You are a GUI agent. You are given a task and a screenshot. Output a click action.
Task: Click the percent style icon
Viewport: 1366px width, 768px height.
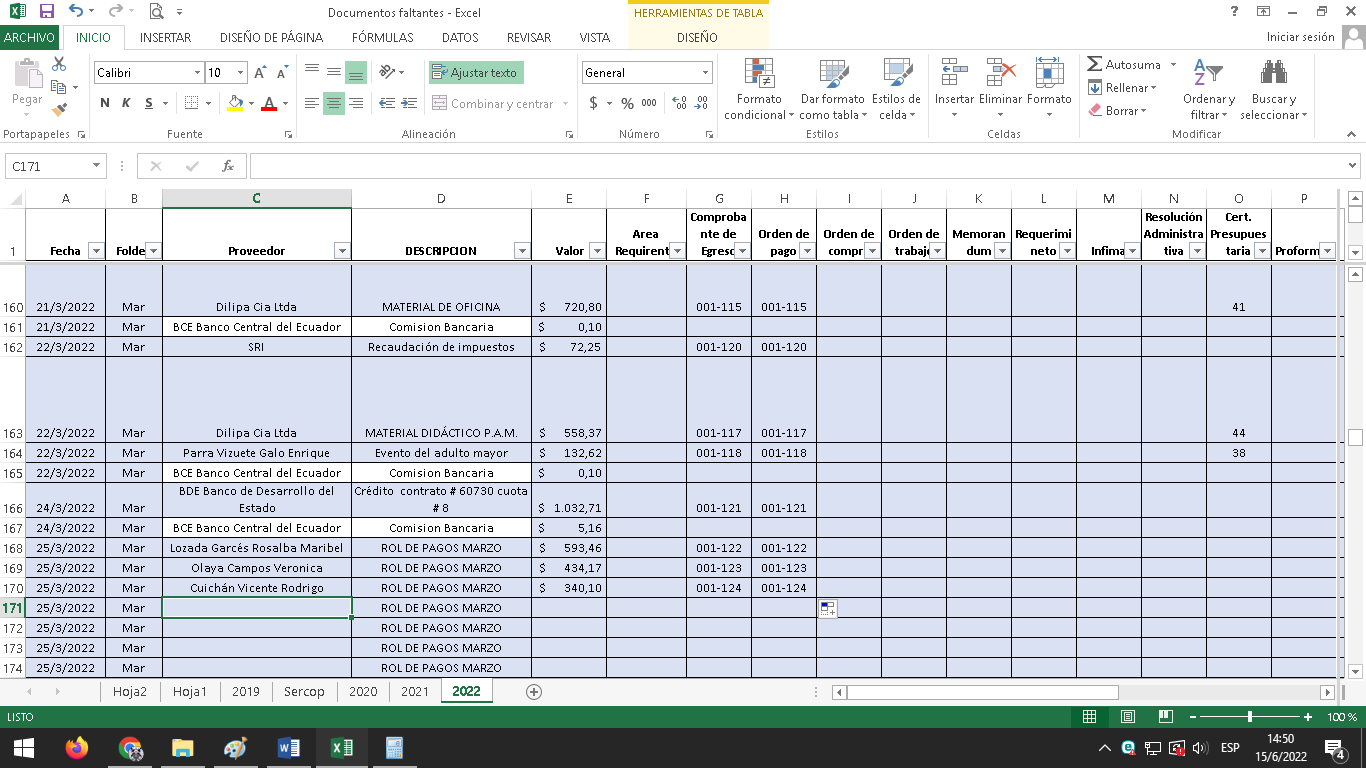click(627, 103)
